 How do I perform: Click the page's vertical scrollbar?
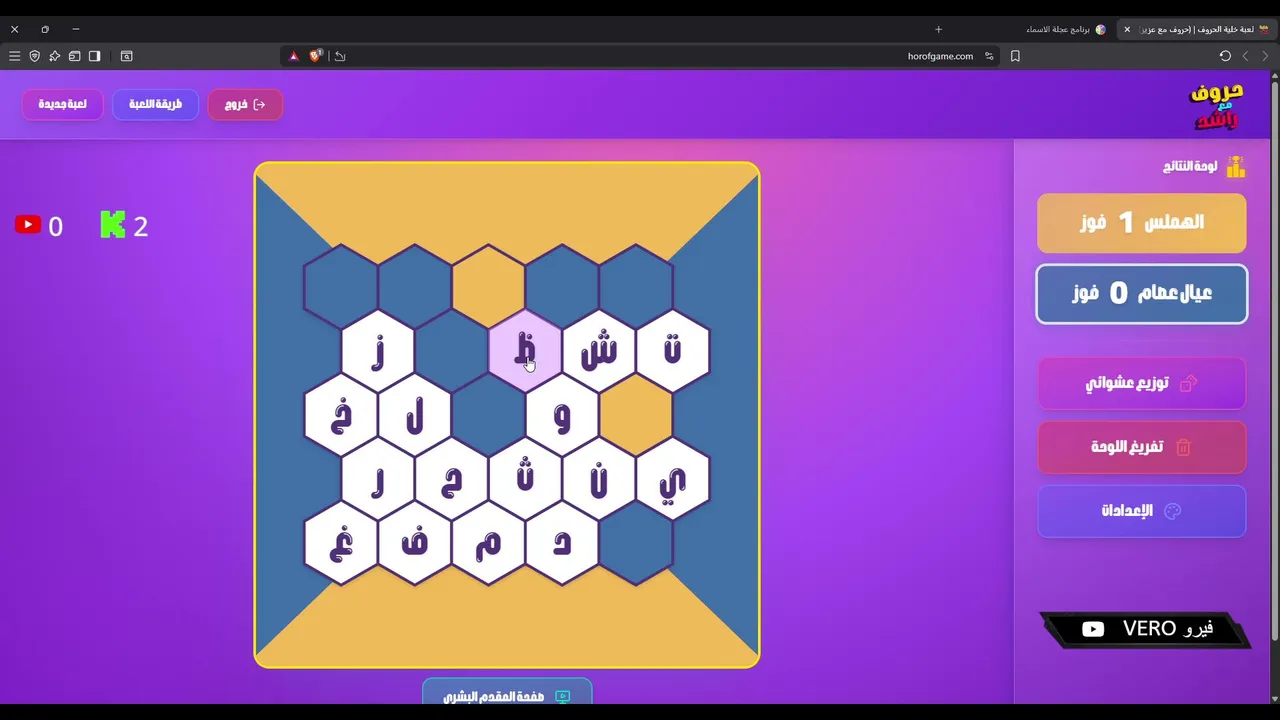1275,360
